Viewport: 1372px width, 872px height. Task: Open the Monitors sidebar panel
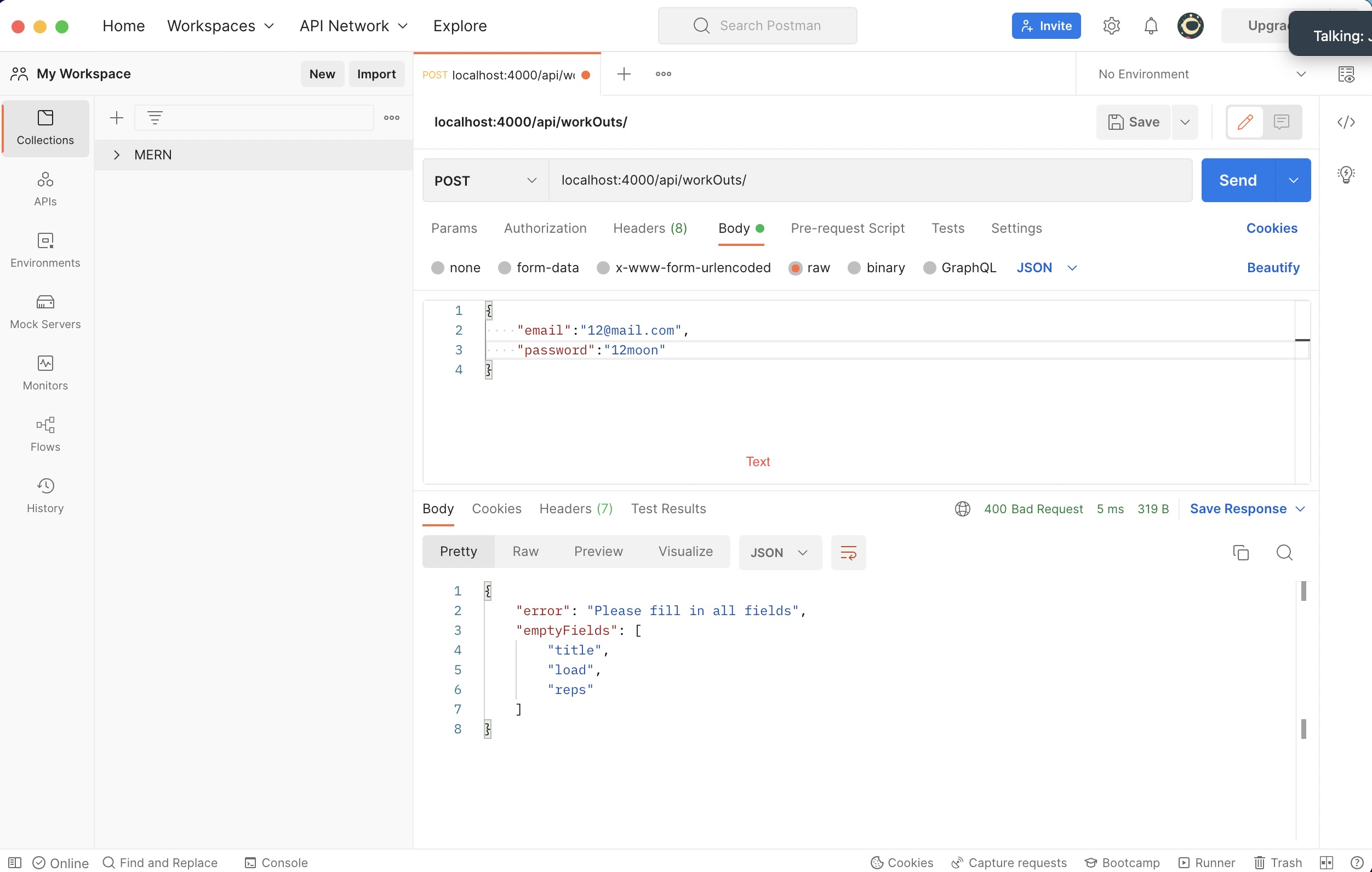pos(45,373)
